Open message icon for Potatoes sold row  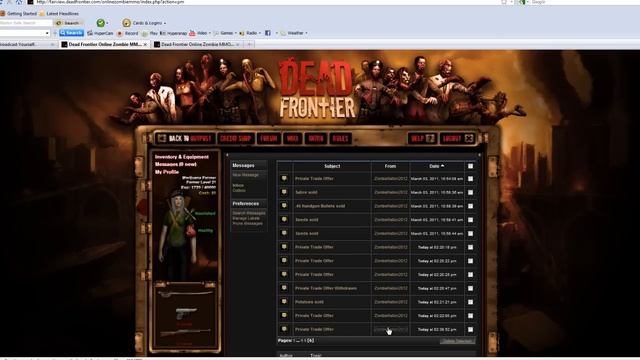click(284, 302)
